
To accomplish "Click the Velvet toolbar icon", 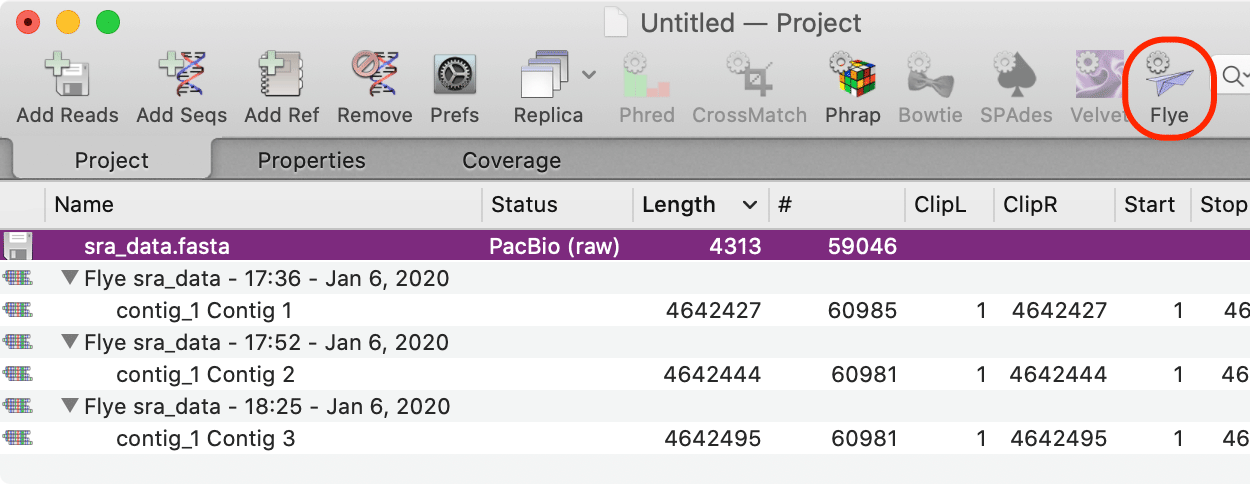I will 1098,76.
